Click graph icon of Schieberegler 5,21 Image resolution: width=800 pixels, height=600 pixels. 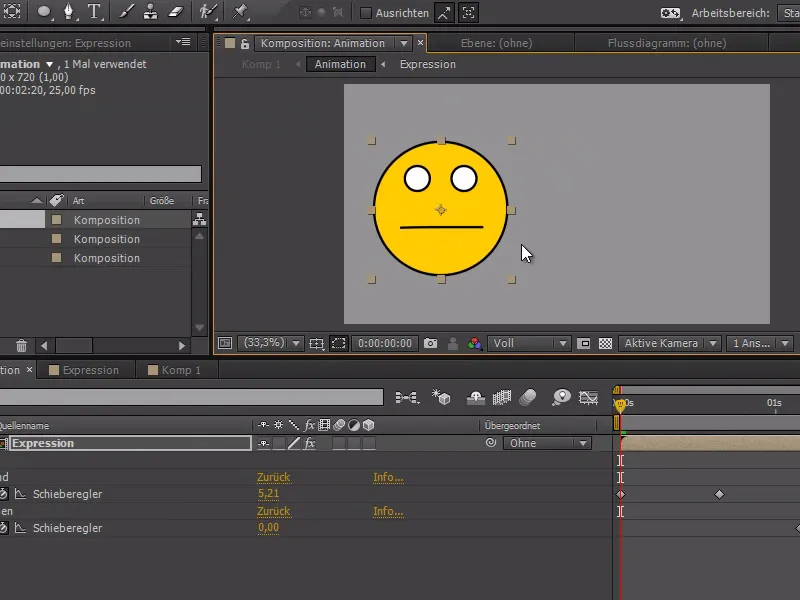click(x=20, y=494)
